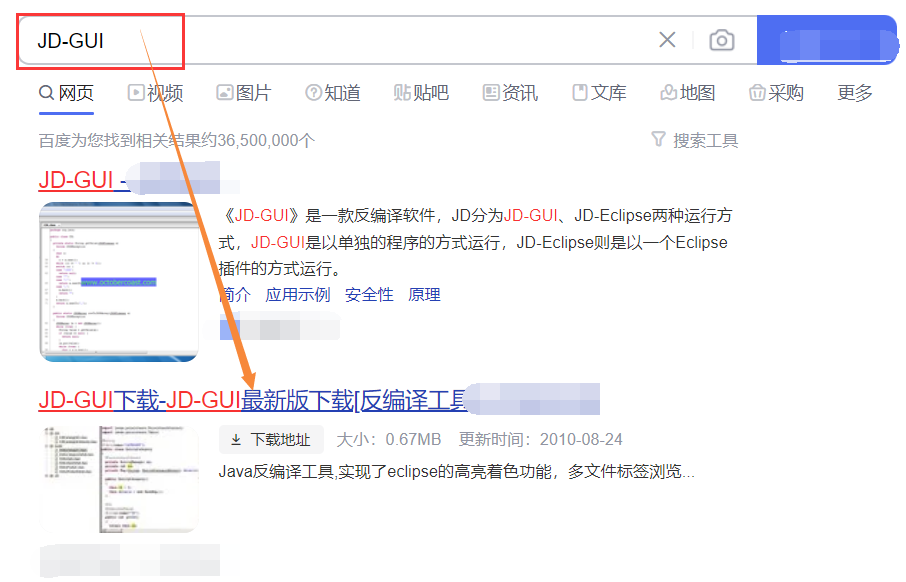Click the download arrow icon in 下载地址
This screenshot has height=582, width=906.
pos(236,440)
